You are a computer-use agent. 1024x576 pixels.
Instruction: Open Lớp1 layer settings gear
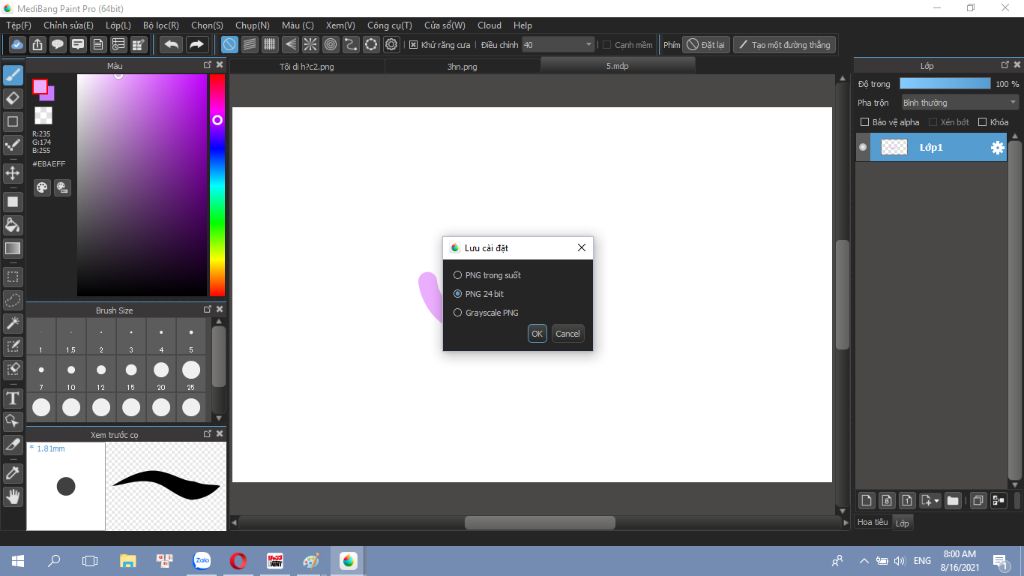pyautogui.click(x=997, y=148)
